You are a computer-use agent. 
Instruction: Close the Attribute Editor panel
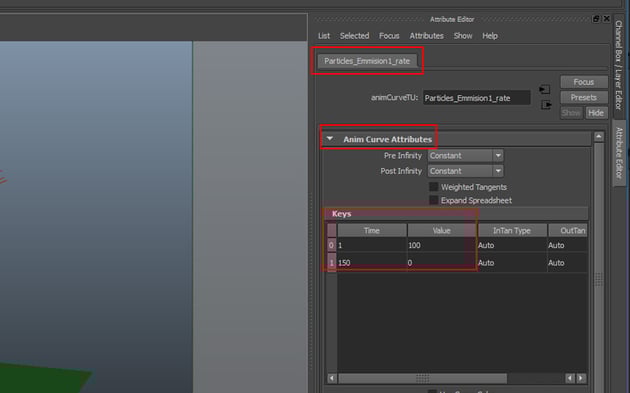click(606, 19)
